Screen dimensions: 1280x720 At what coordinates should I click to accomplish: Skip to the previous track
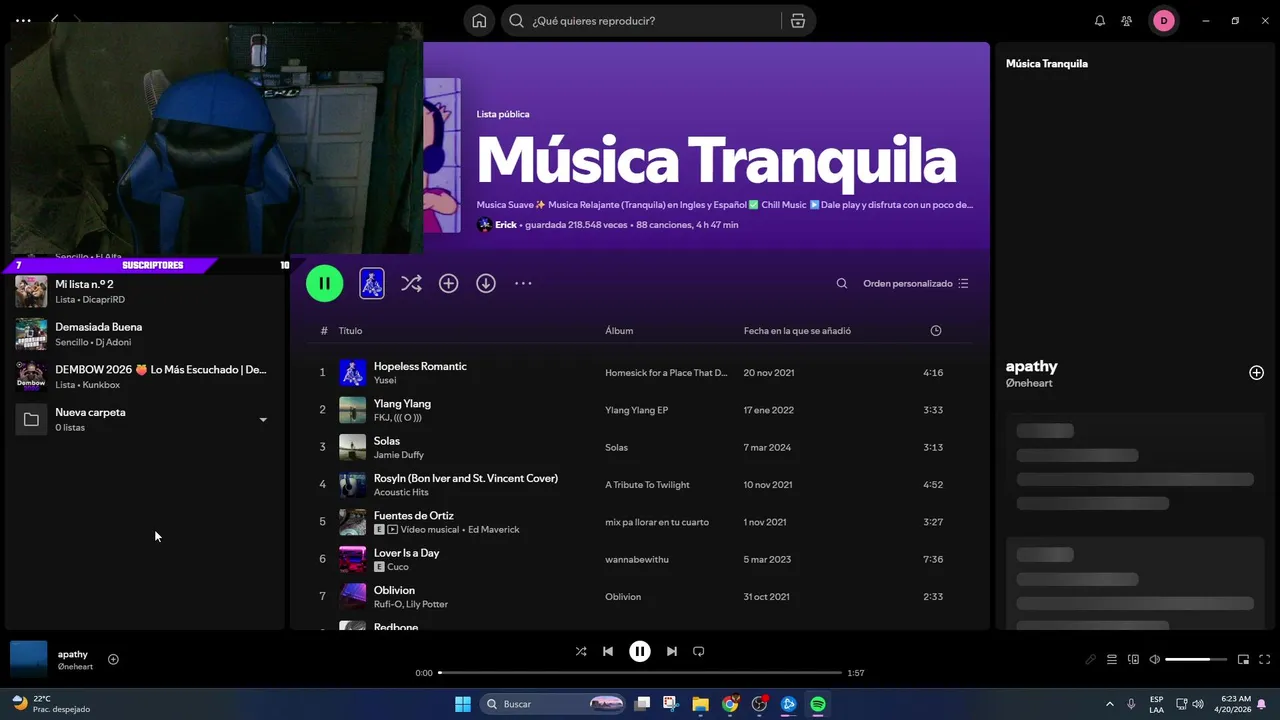(608, 651)
